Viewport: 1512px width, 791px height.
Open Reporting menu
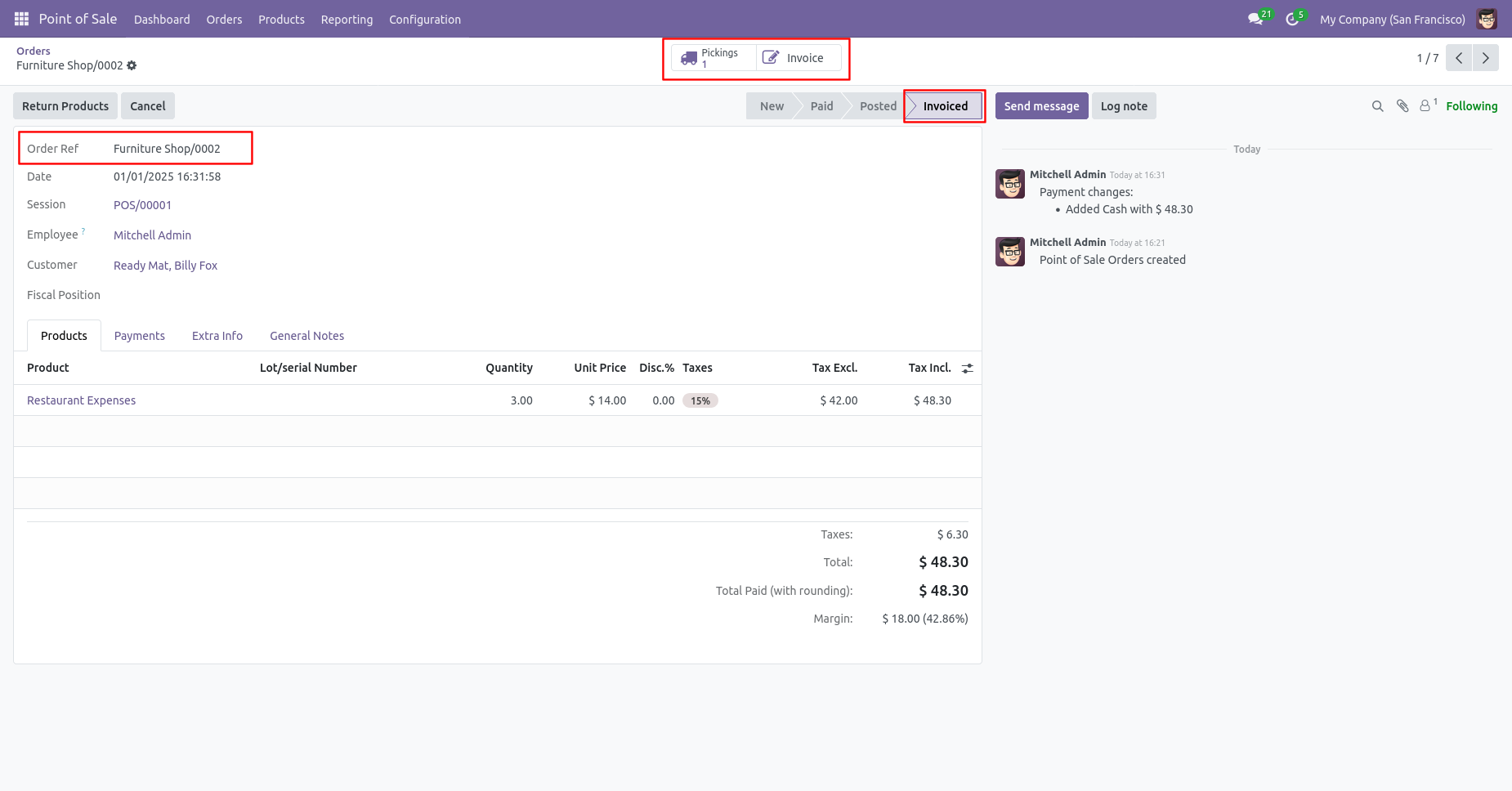[347, 19]
